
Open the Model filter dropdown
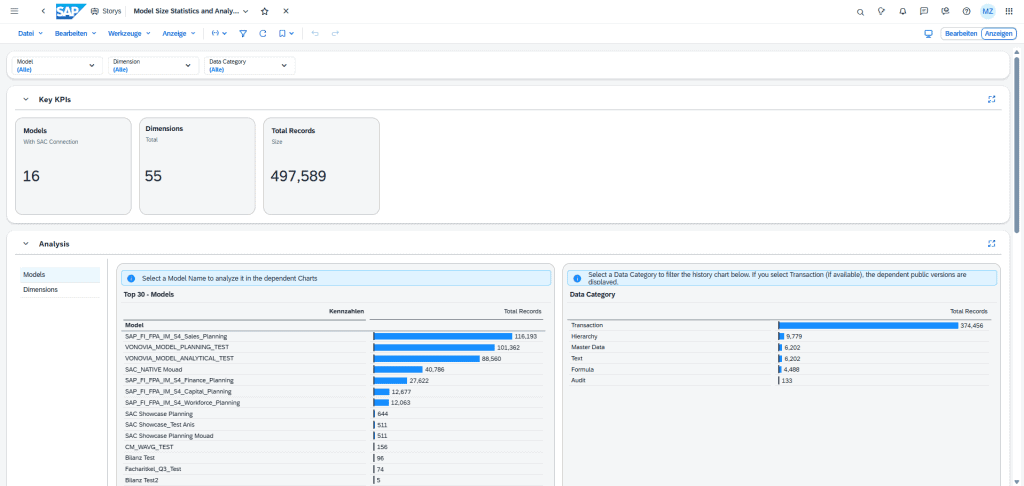click(x=57, y=66)
